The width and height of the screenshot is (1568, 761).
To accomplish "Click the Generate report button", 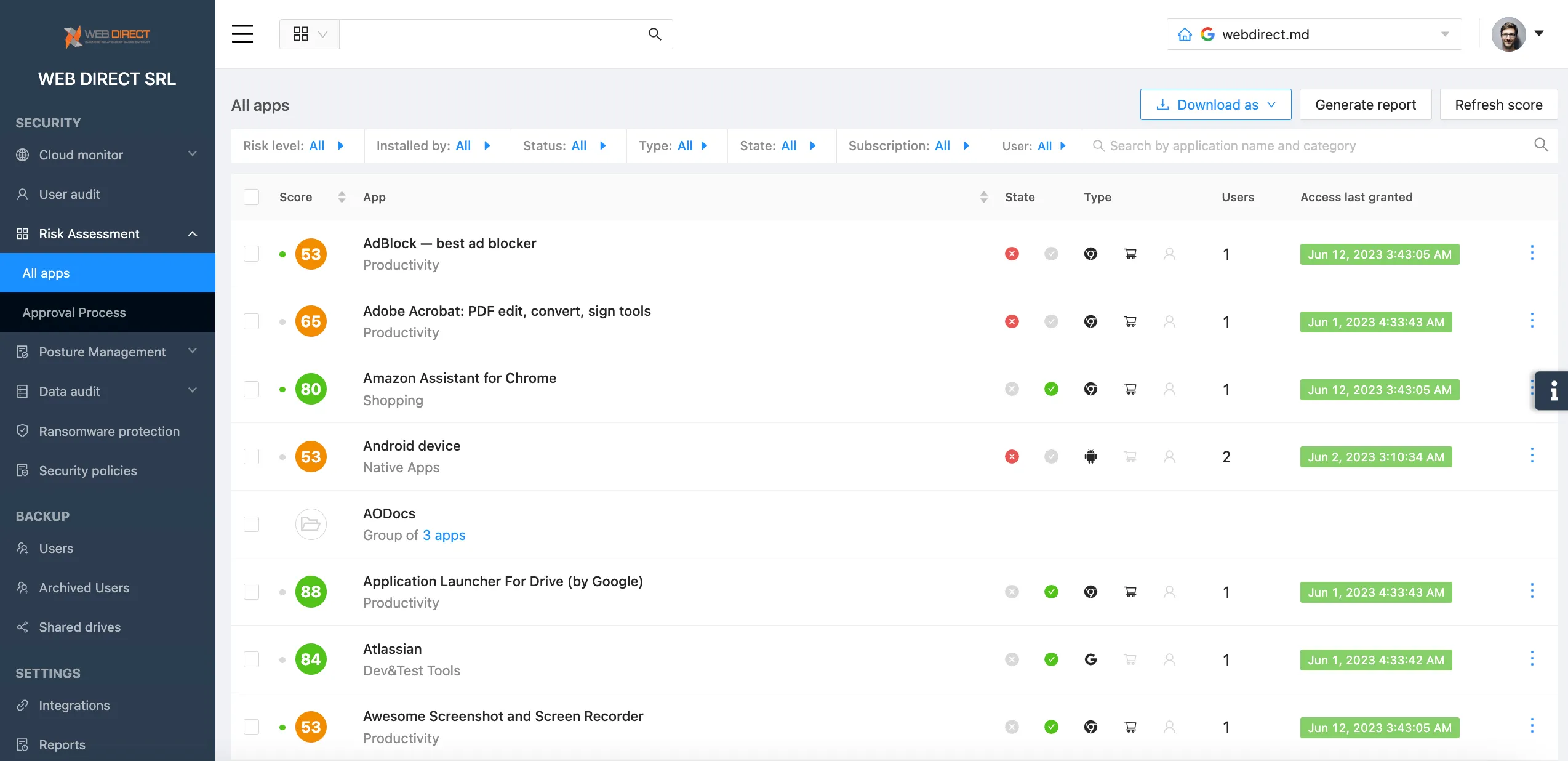I will [x=1365, y=104].
